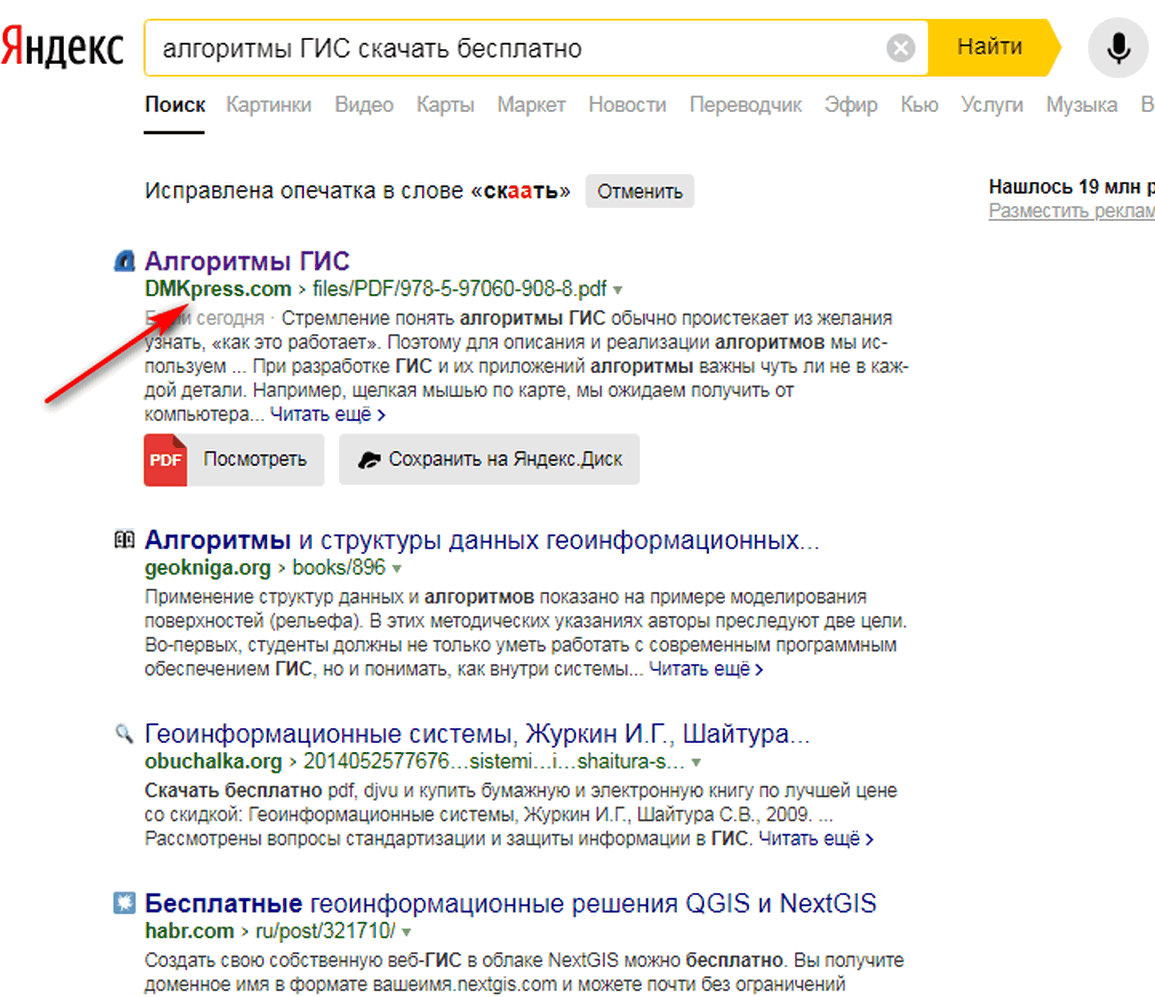The height and width of the screenshot is (997, 1155).
Task: Click Отменить to undo typo correction
Action: 639,192
